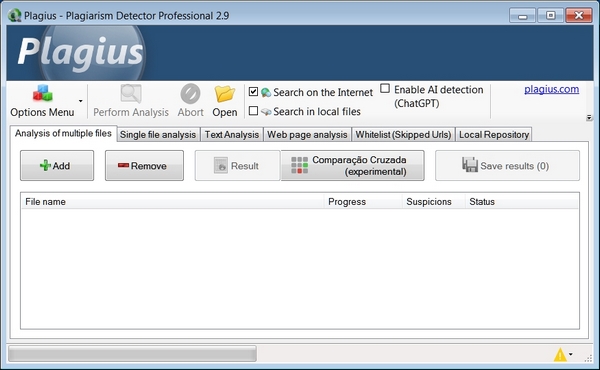Click the Perform Analysis magnifier icon
Image resolution: width=600 pixels, height=370 pixels.
point(131,94)
